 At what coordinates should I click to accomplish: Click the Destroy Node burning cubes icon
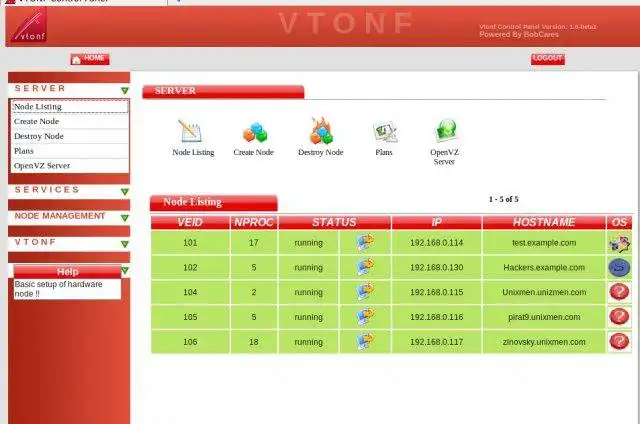321,131
